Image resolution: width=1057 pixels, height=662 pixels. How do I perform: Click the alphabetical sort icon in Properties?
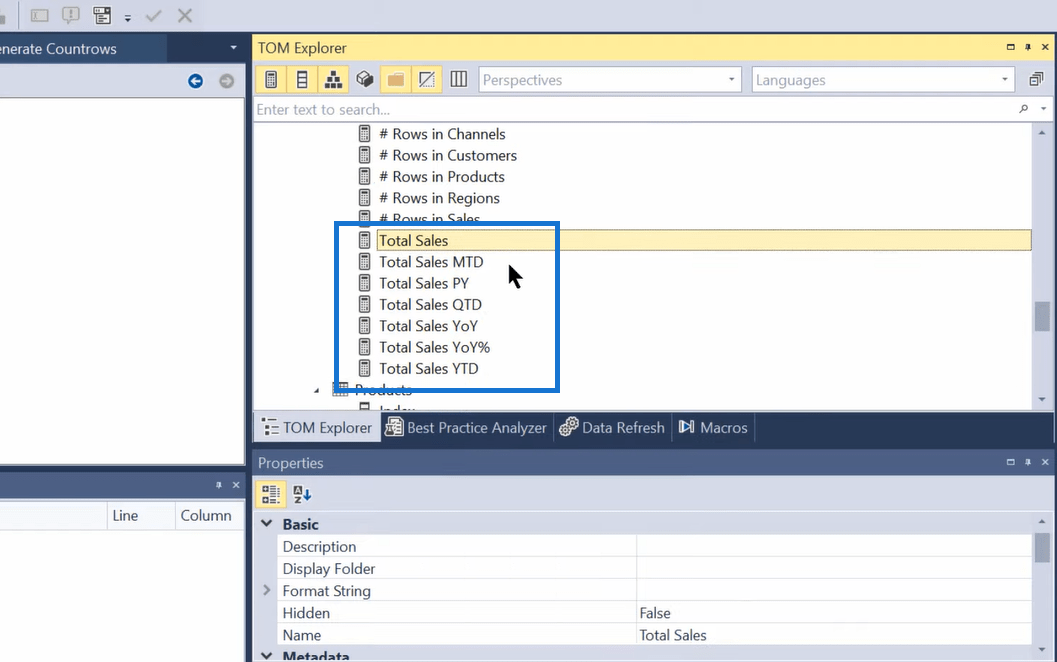point(302,494)
